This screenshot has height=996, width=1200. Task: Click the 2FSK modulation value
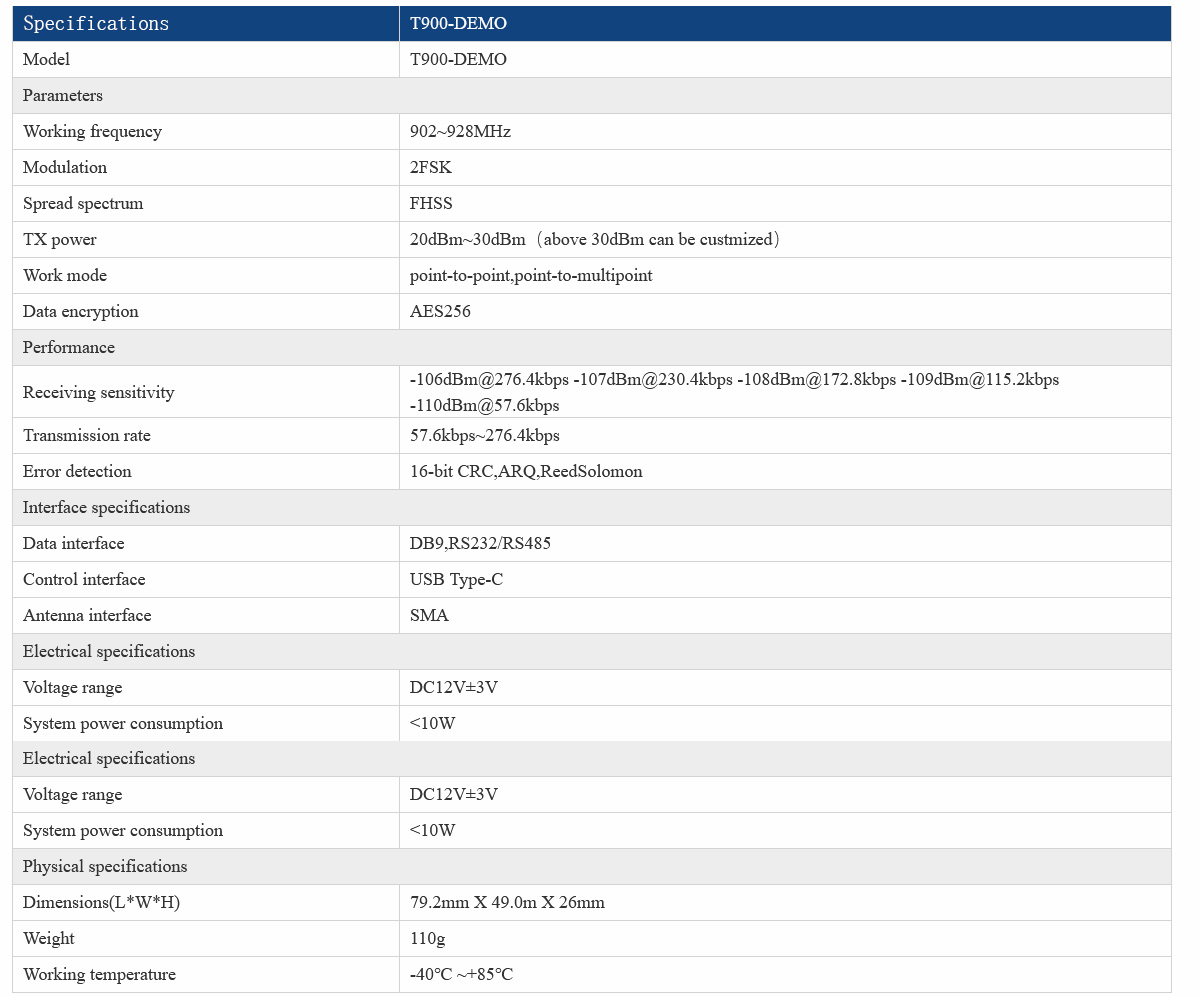[x=431, y=168]
